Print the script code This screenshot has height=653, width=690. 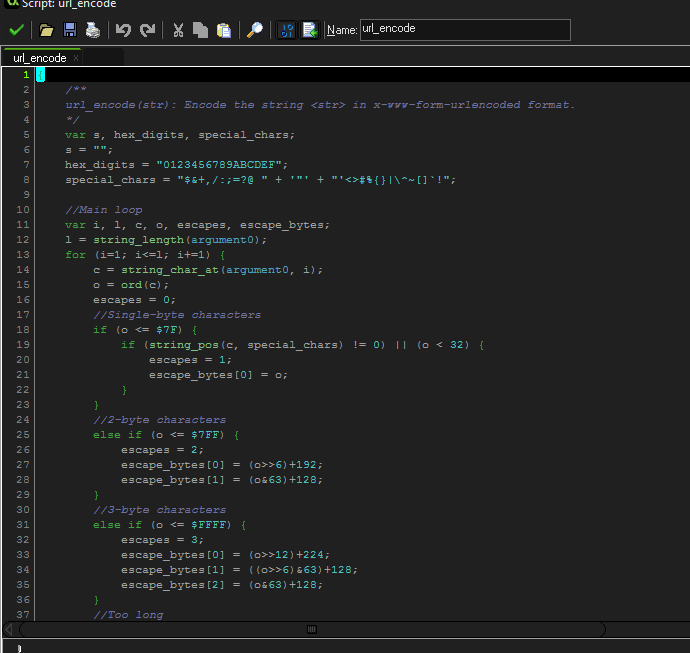(x=92, y=30)
